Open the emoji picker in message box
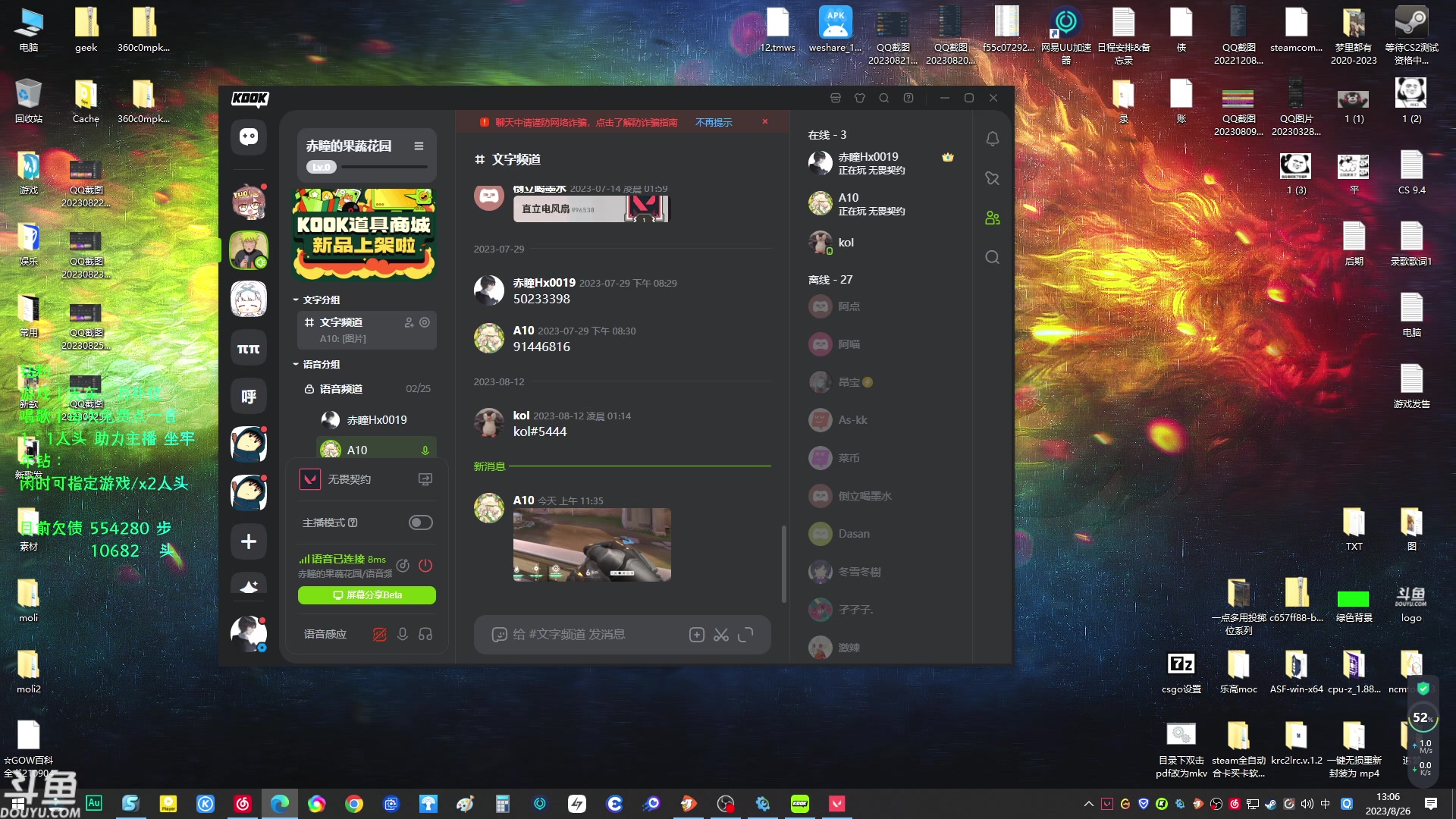The height and width of the screenshot is (819, 1456). (x=499, y=635)
